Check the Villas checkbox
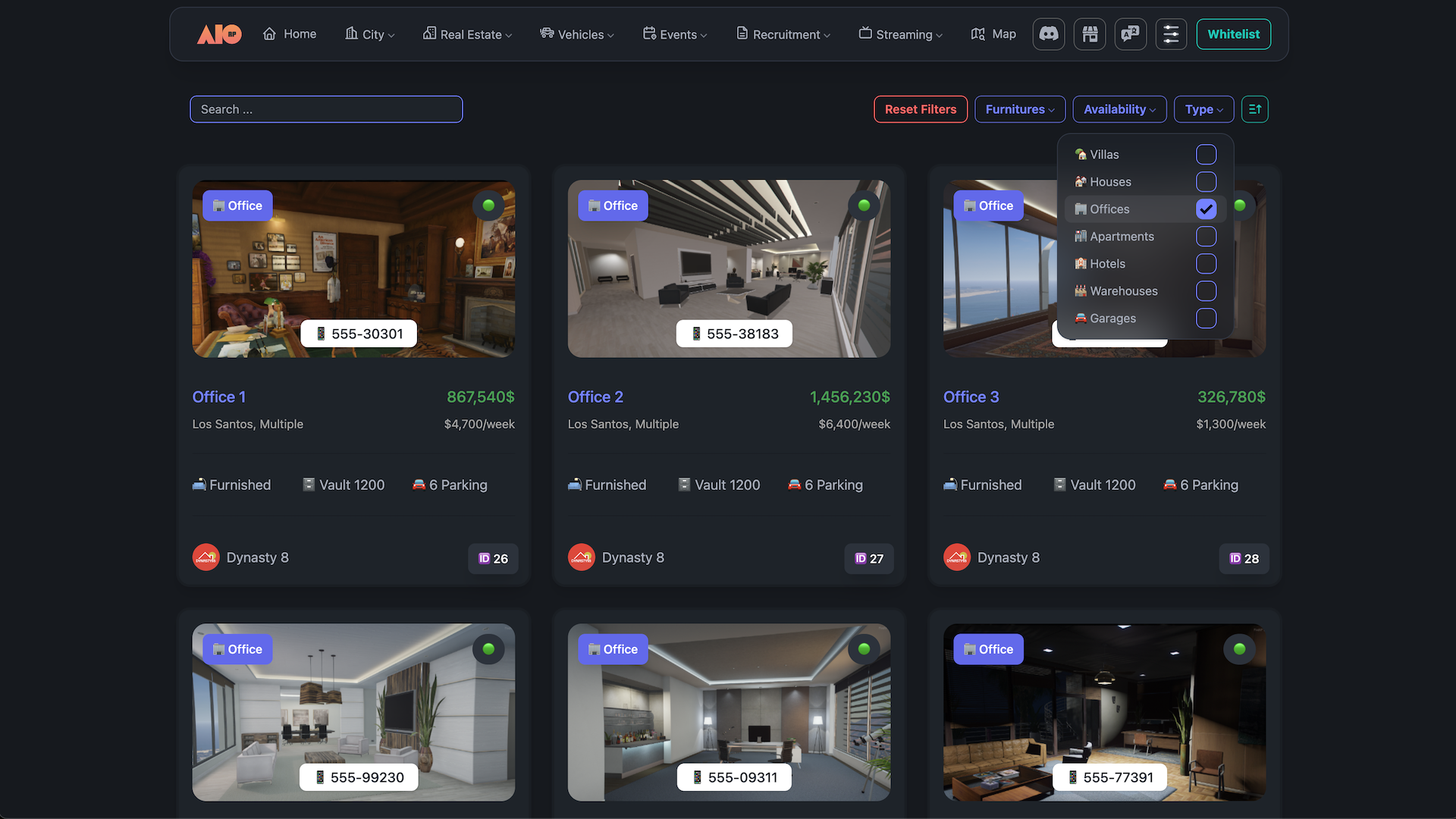This screenshot has height=819, width=1456. point(1206,155)
